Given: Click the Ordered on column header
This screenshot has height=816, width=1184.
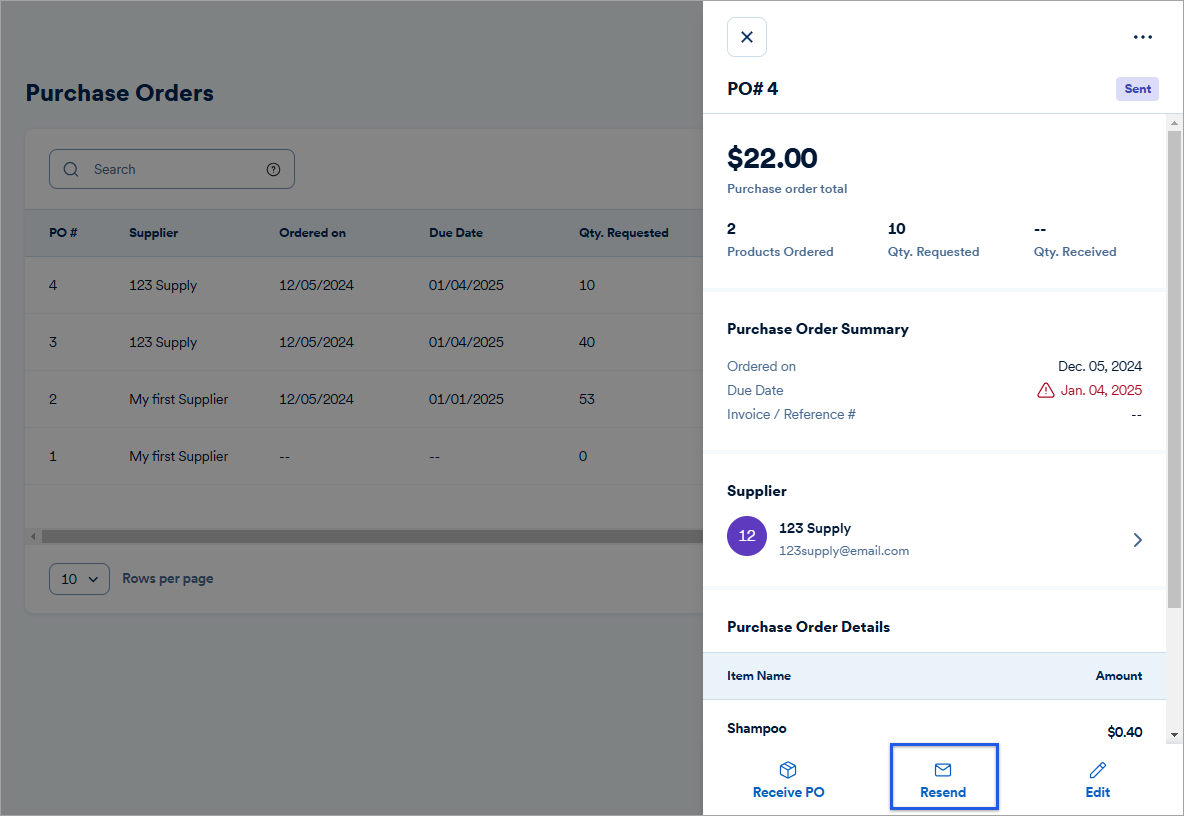Looking at the screenshot, I should click(313, 233).
